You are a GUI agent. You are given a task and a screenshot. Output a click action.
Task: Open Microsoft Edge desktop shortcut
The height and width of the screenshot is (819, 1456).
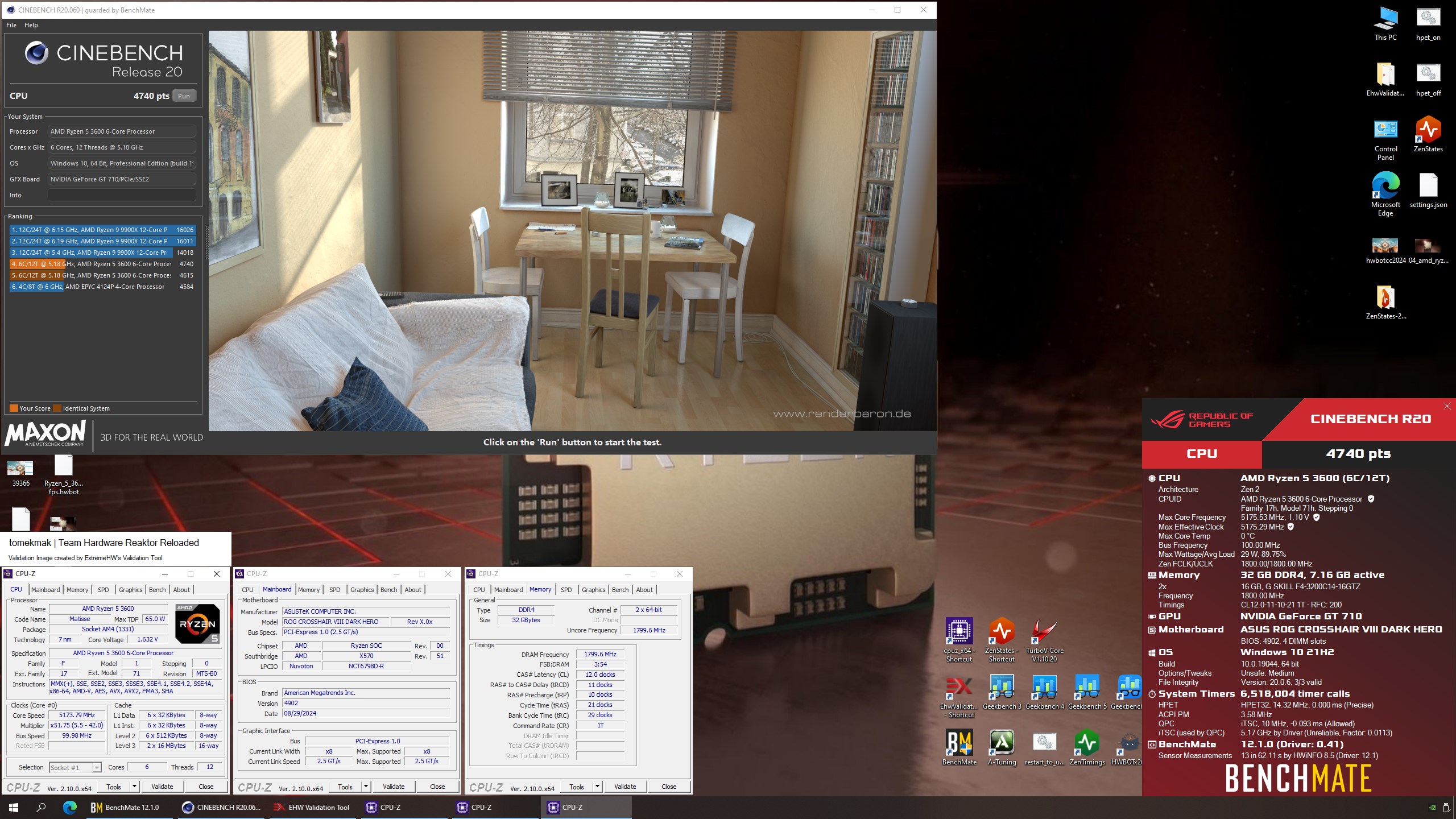(x=1385, y=195)
